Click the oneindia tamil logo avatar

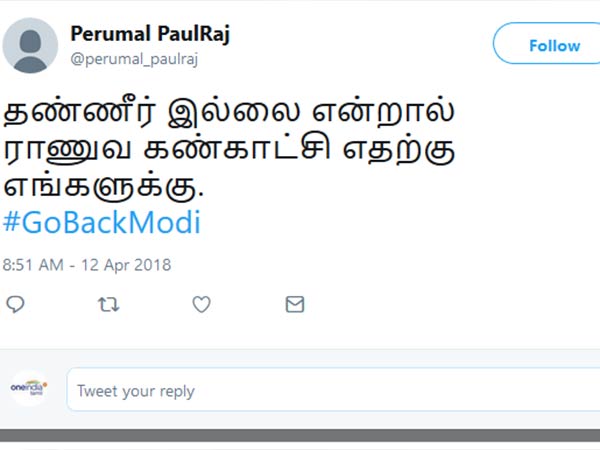(x=29, y=387)
